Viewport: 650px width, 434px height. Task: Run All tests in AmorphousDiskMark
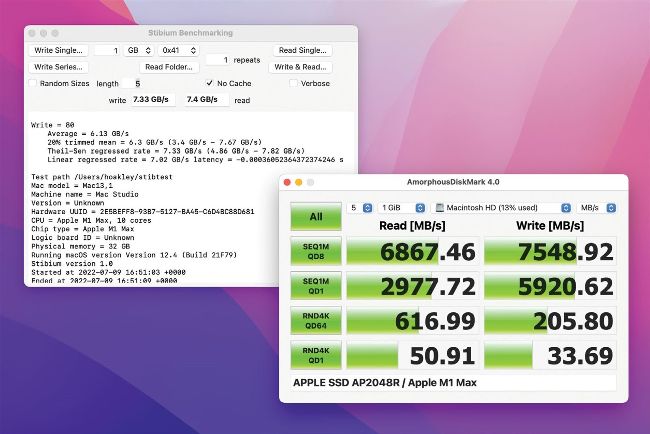(315, 215)
